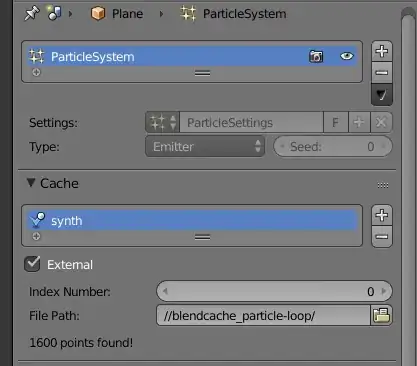417x366 pixels.
Task: Click the '1600 points found!' text
Action: point(81,343)
